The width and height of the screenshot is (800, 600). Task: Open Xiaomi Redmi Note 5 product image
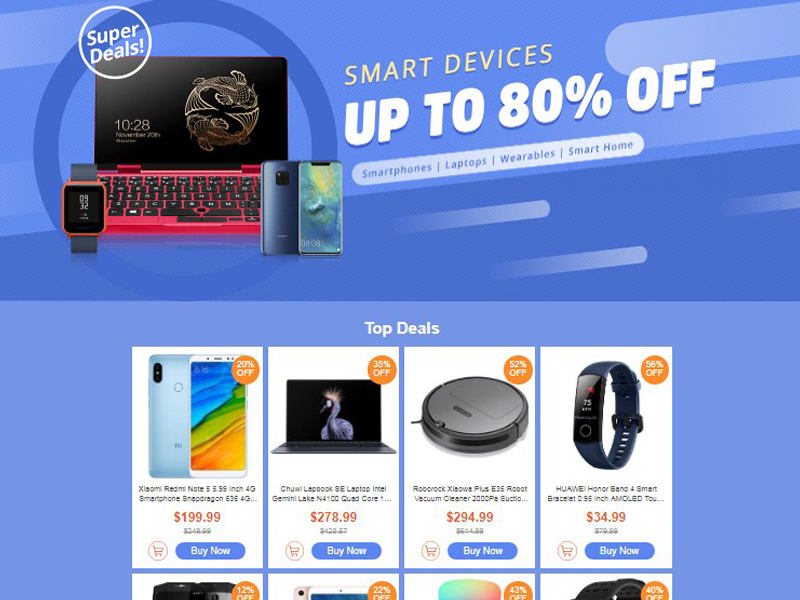click(197, 416)
